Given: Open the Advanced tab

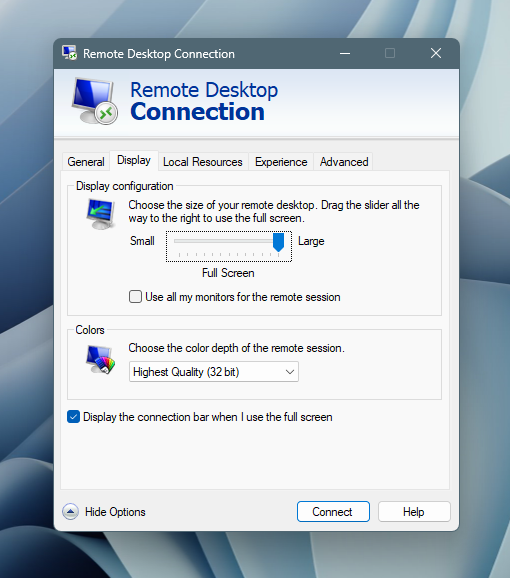Looking at the screenshot, I should pyautogui.click(x=344, y=162).
